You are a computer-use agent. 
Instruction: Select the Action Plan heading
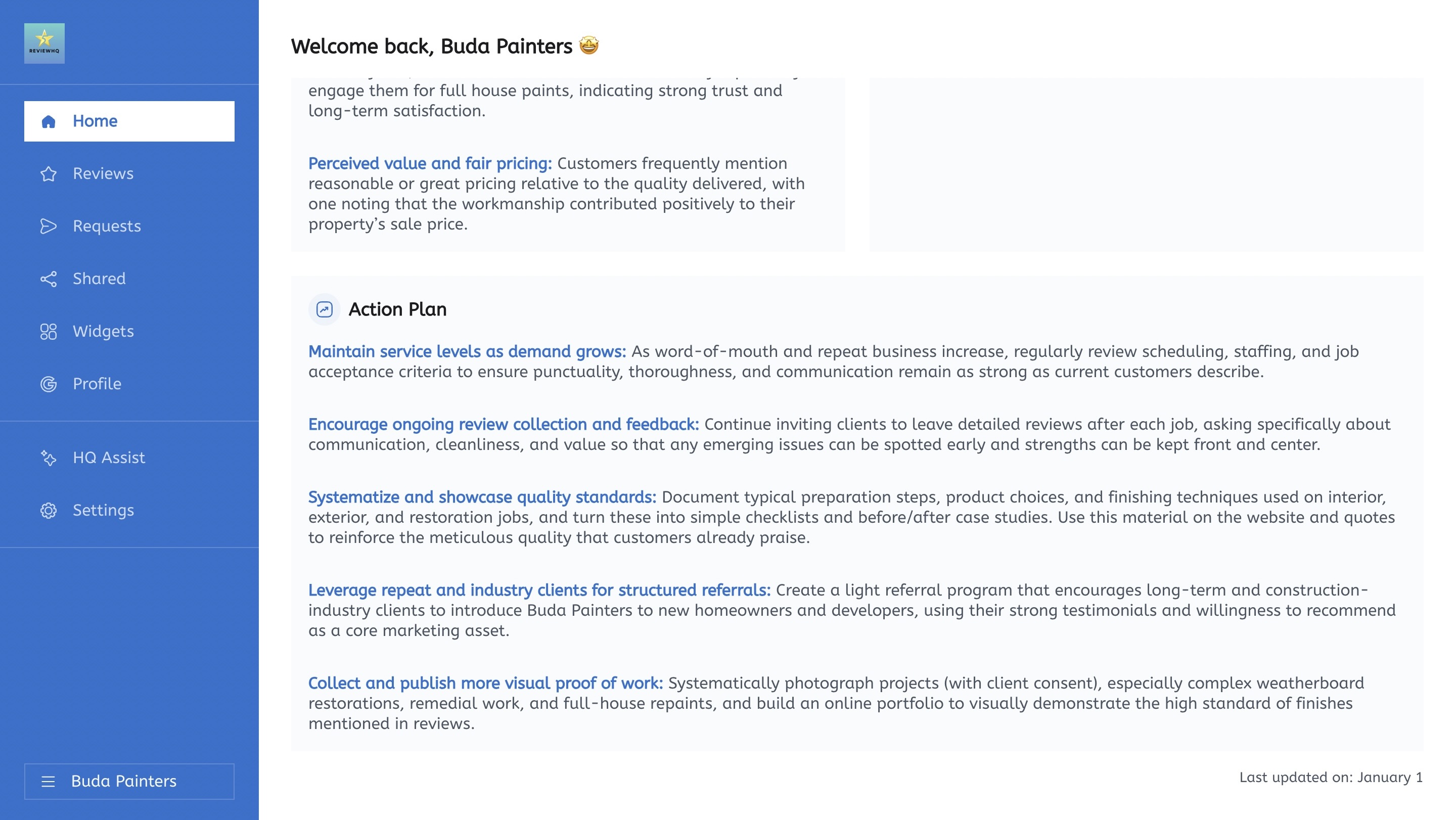coord(398,309)
